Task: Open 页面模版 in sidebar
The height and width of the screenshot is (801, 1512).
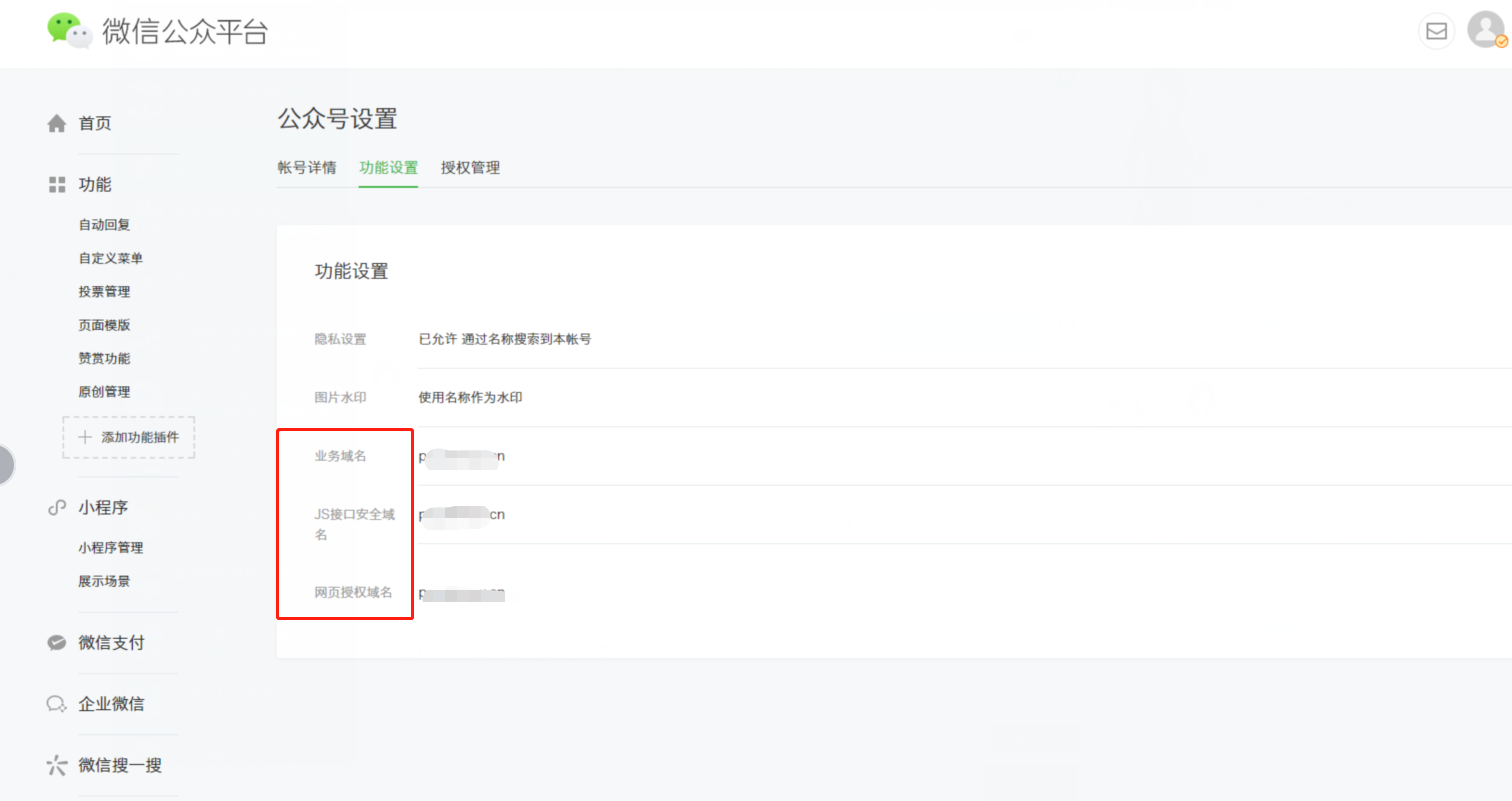Action: pos(104,325)
